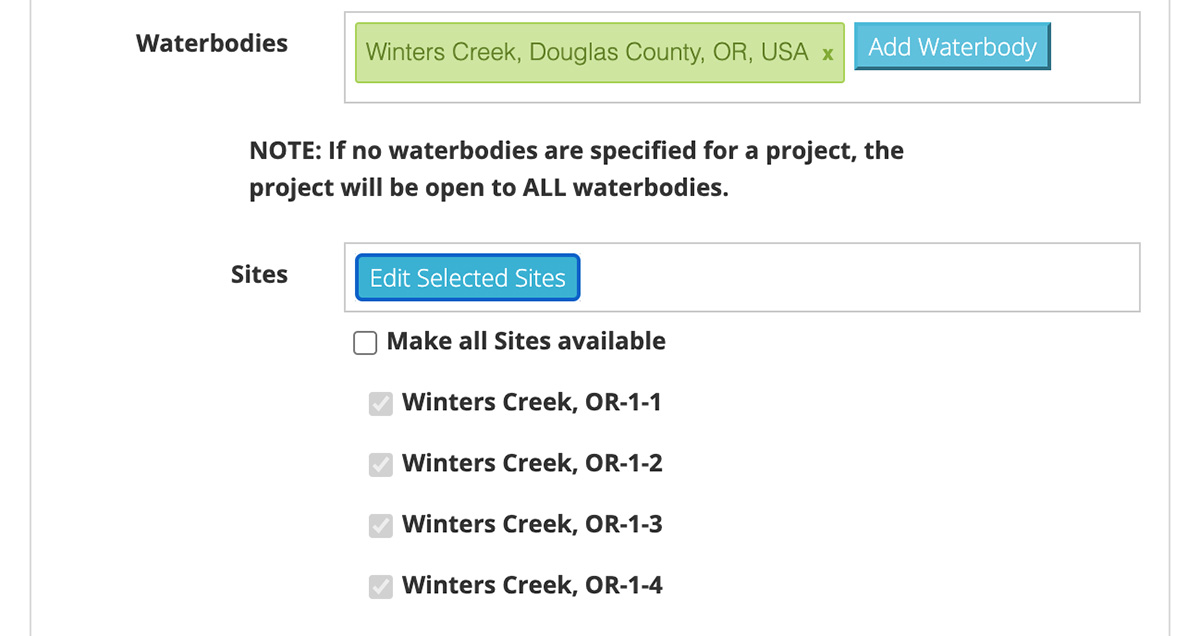Toggle the Winters Creek, OR-1-4 checkbox

point(381,587)
